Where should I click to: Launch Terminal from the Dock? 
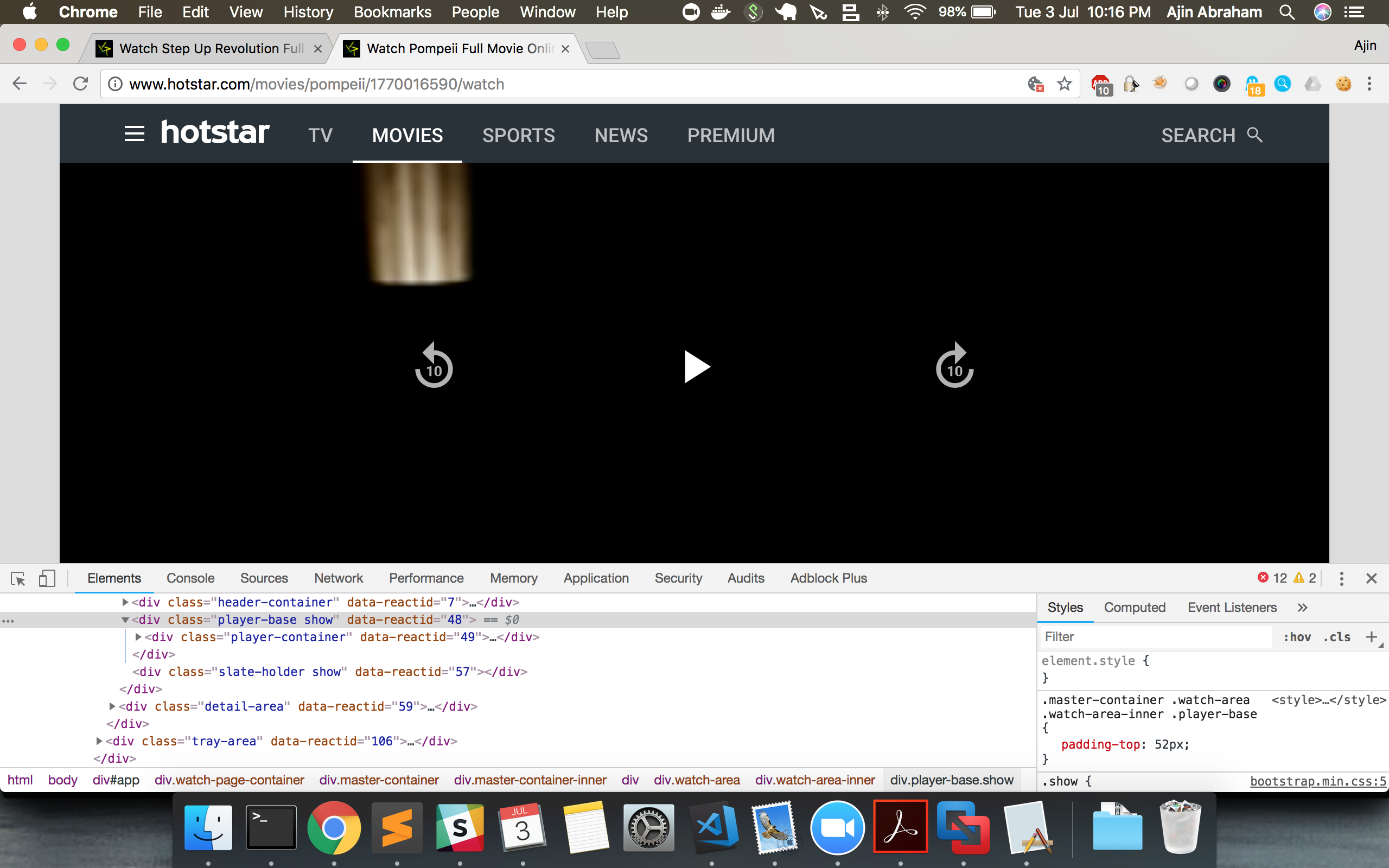click(271, 827)
